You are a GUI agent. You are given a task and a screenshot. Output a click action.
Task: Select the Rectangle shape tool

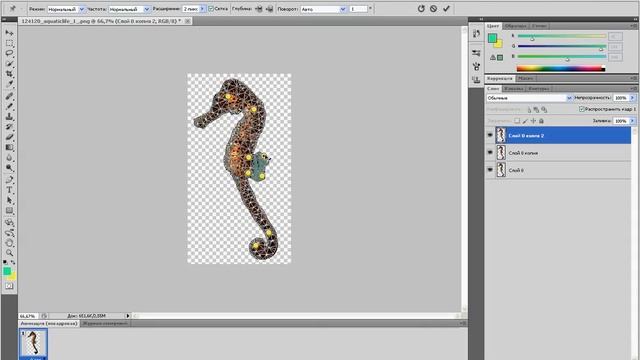9,211
